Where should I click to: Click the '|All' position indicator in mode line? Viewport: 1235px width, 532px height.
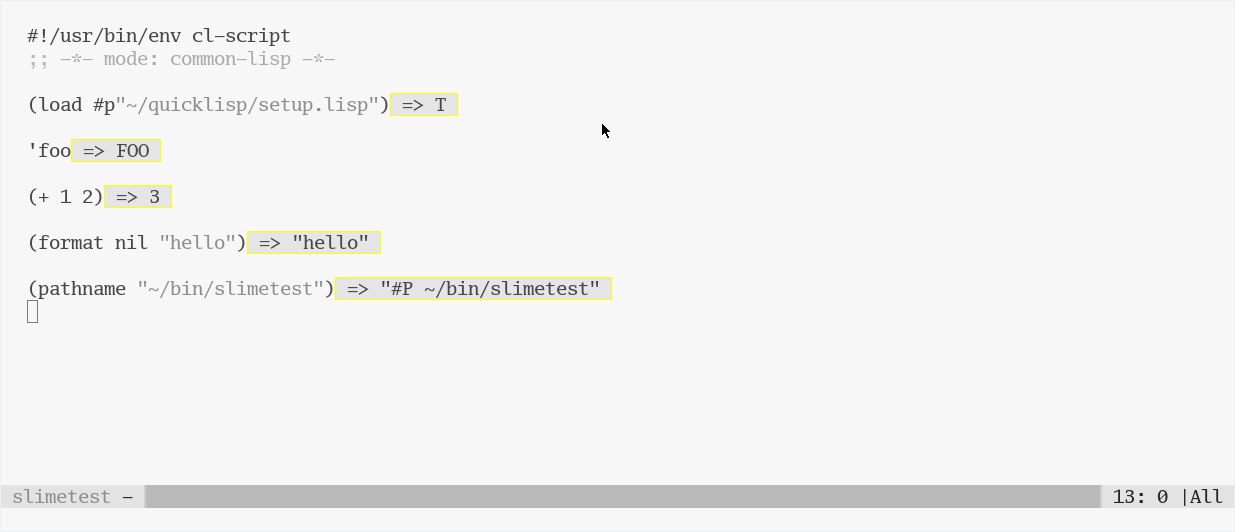pyautogui.click(x=1201, y=497)
